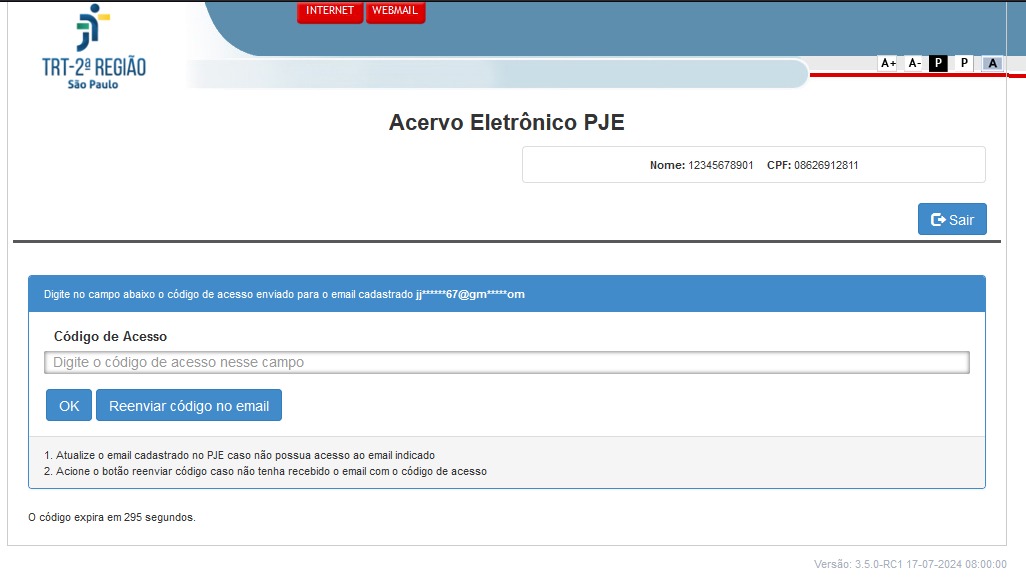Click the CPF value 08626912811
Screen dimensions: 1026x585
(x=826, y=166)
